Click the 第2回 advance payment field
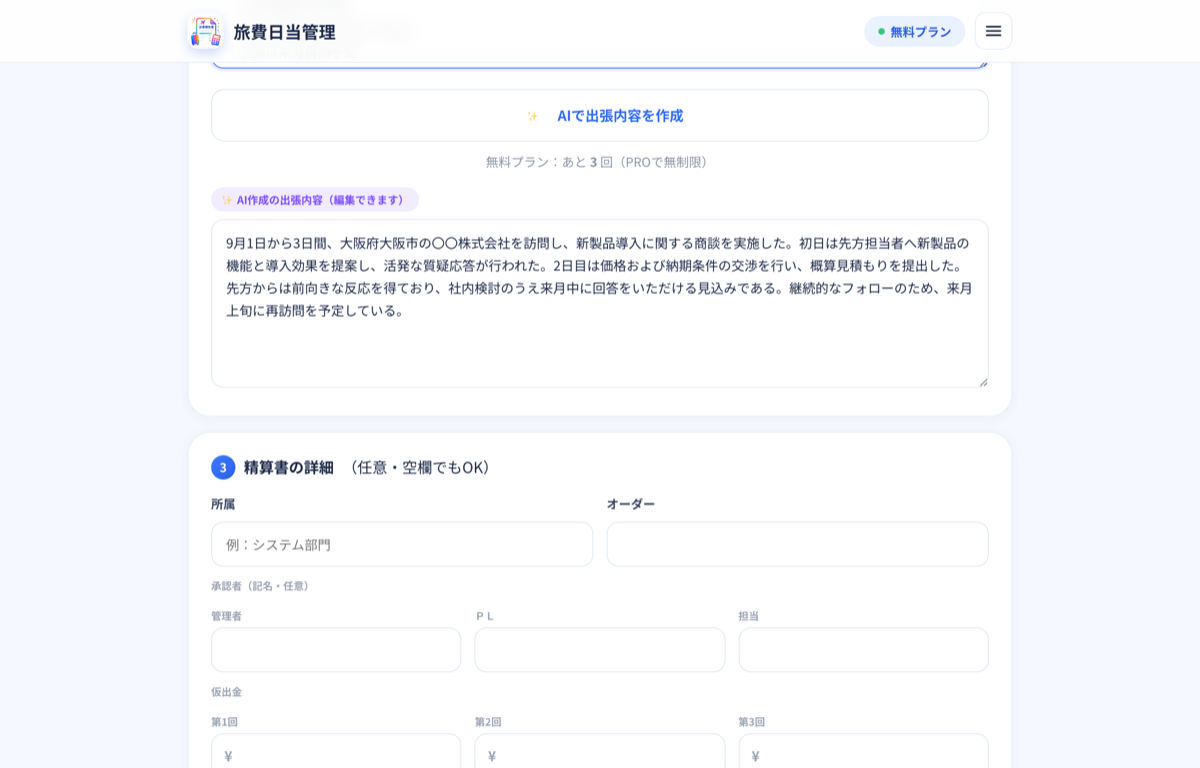 (600, 752)
